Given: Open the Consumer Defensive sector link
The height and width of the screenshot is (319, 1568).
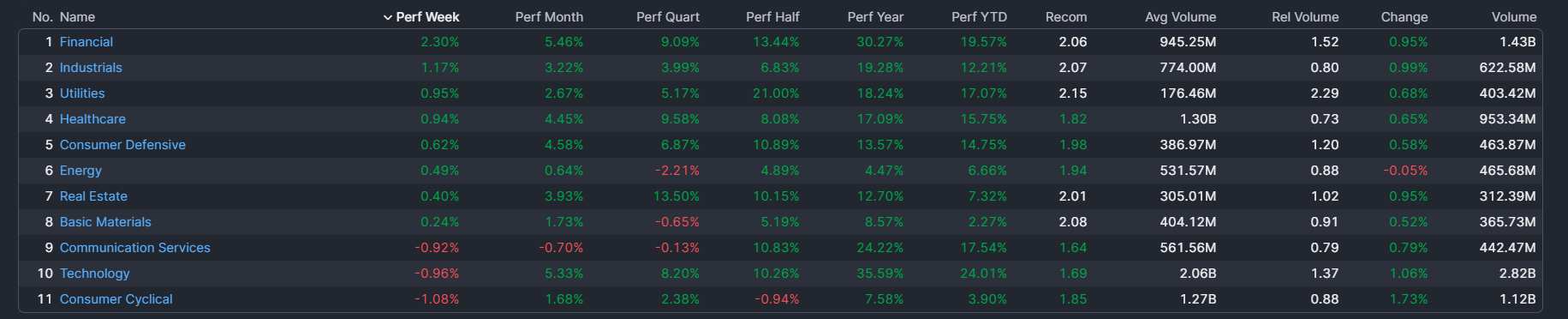Looking at the screenshot, I should [x=122, y=145].
